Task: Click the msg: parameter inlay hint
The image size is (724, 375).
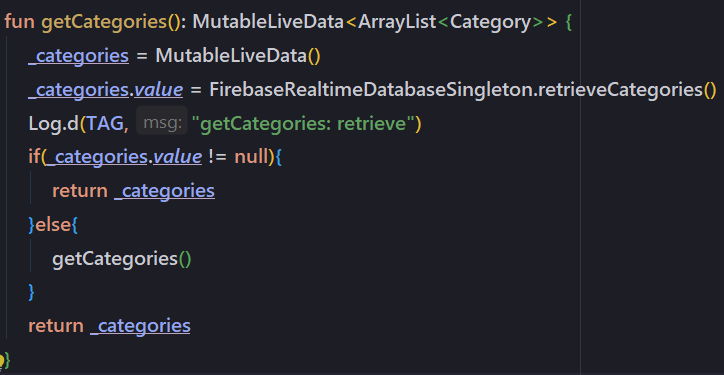Action: point(162,123)
